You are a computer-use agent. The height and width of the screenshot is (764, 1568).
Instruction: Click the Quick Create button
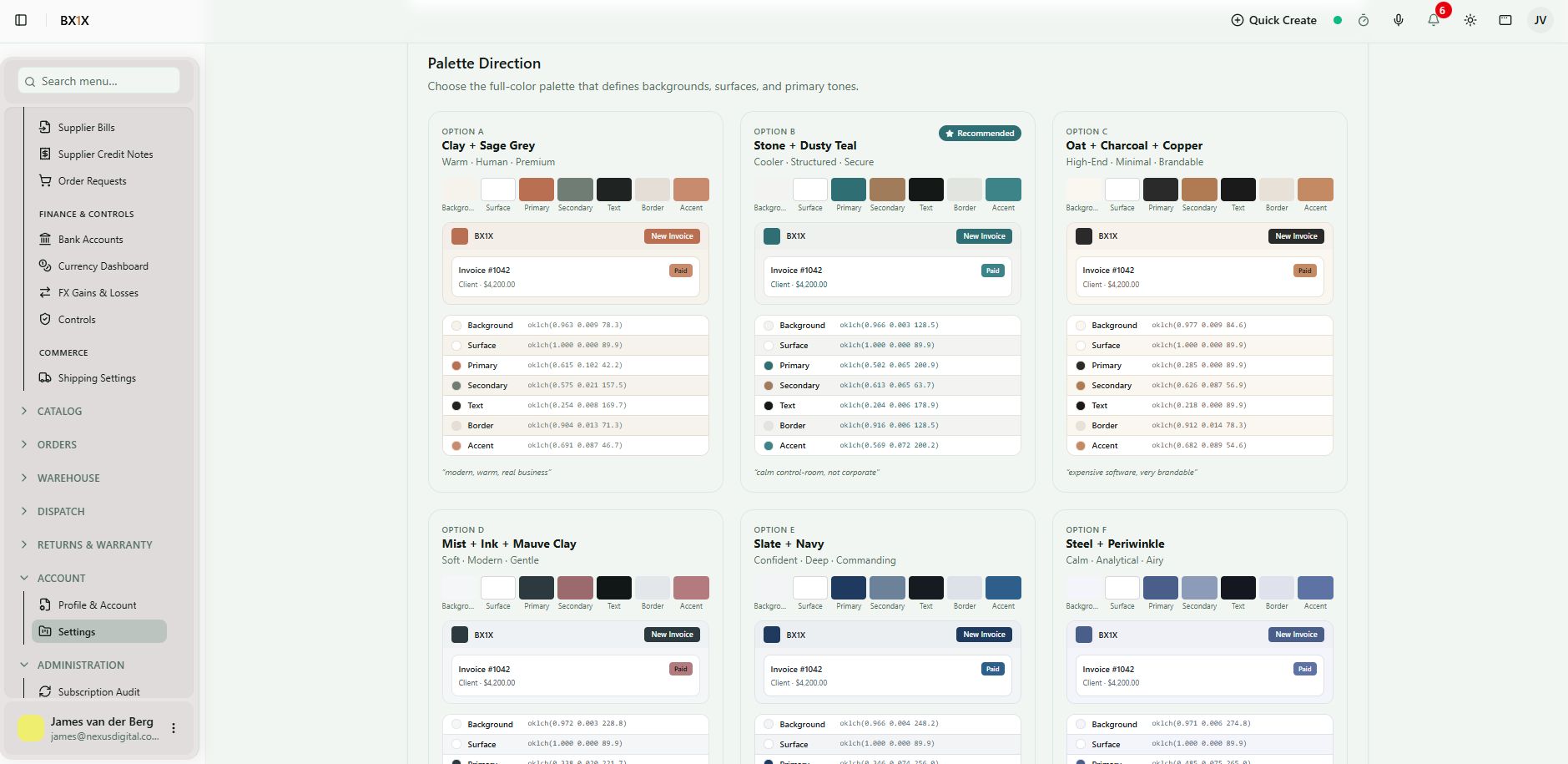click(1274, 20)
